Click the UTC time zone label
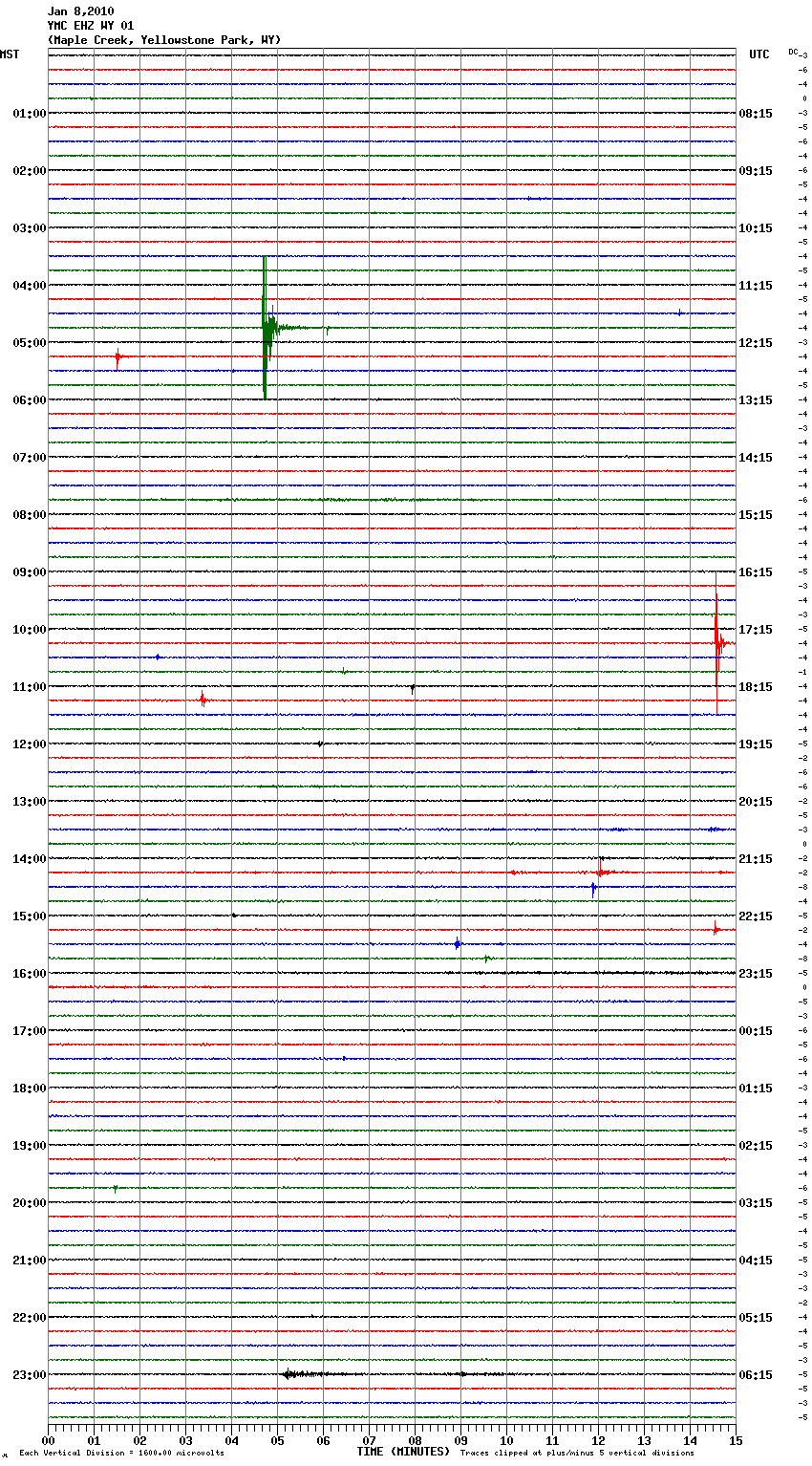Screen dimensions: 812x1466 click(759, 54)
